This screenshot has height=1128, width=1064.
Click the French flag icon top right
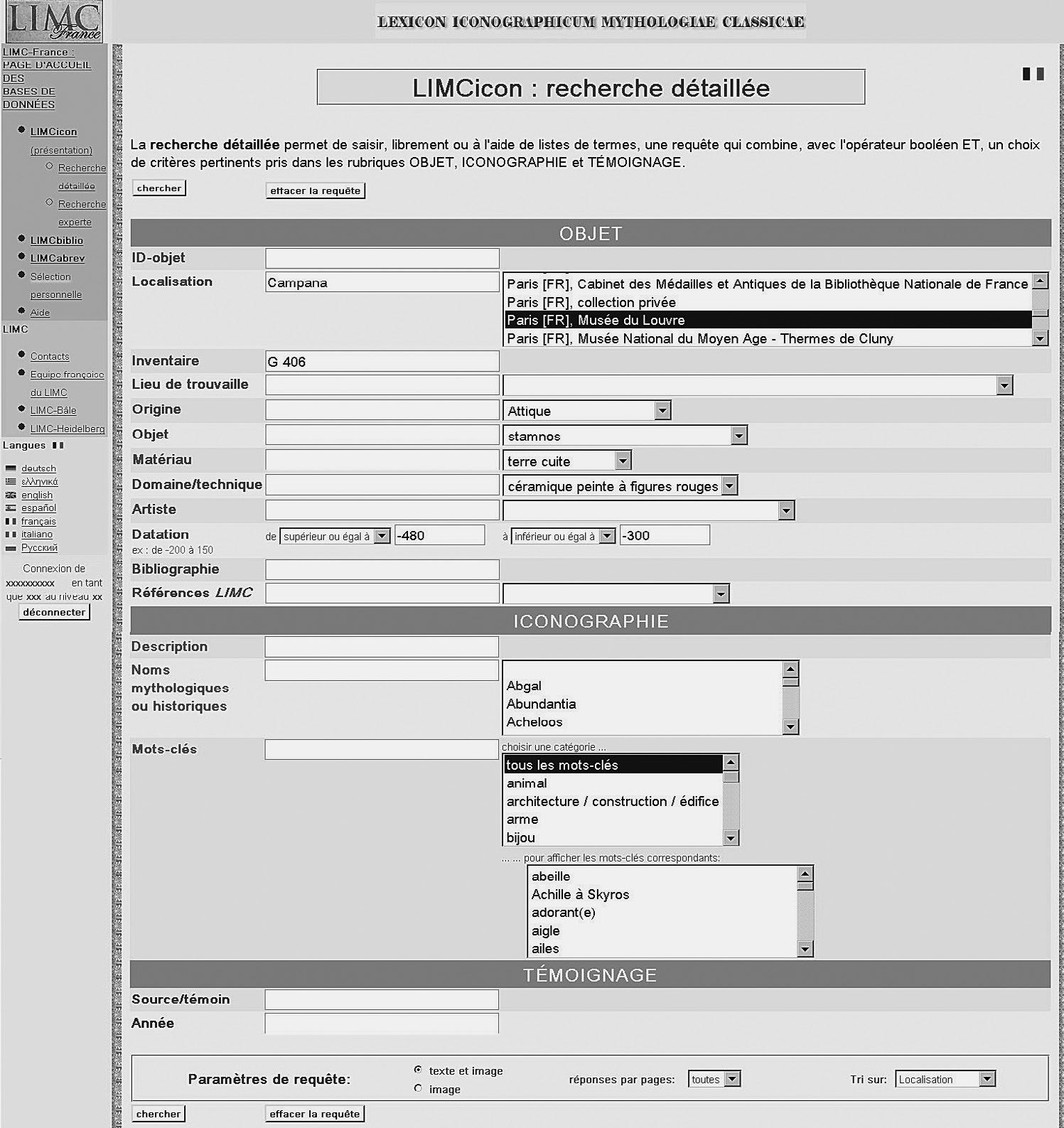[1033, 74]
